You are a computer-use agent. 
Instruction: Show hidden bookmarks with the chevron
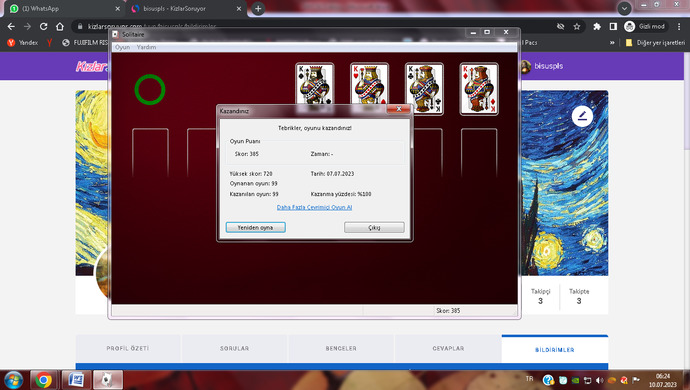click(612, 43)
